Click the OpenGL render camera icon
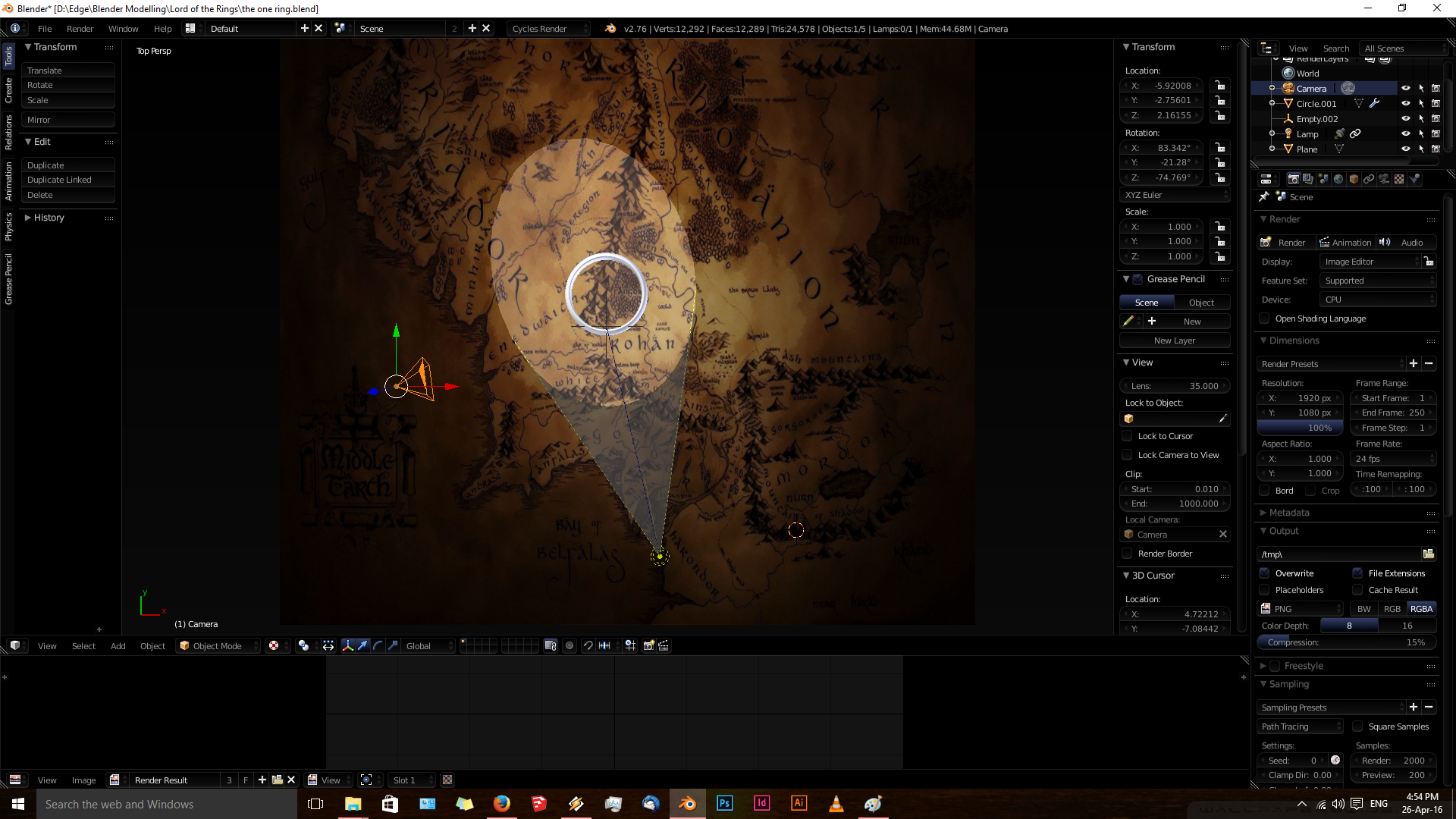This screenshot has height=819, width=1456. pos(649,645)
